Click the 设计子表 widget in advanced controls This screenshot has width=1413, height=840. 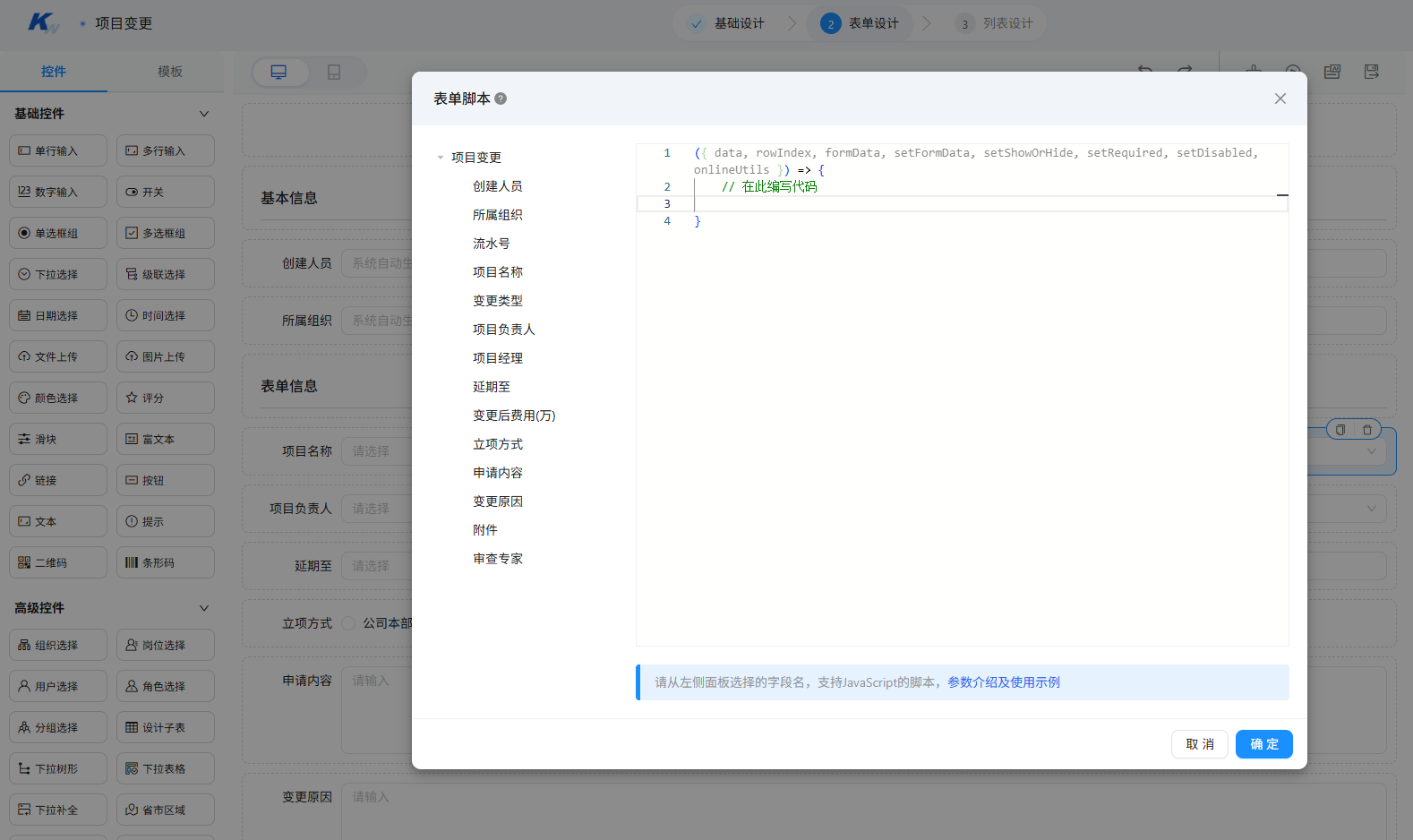click(x=166, y=727)
